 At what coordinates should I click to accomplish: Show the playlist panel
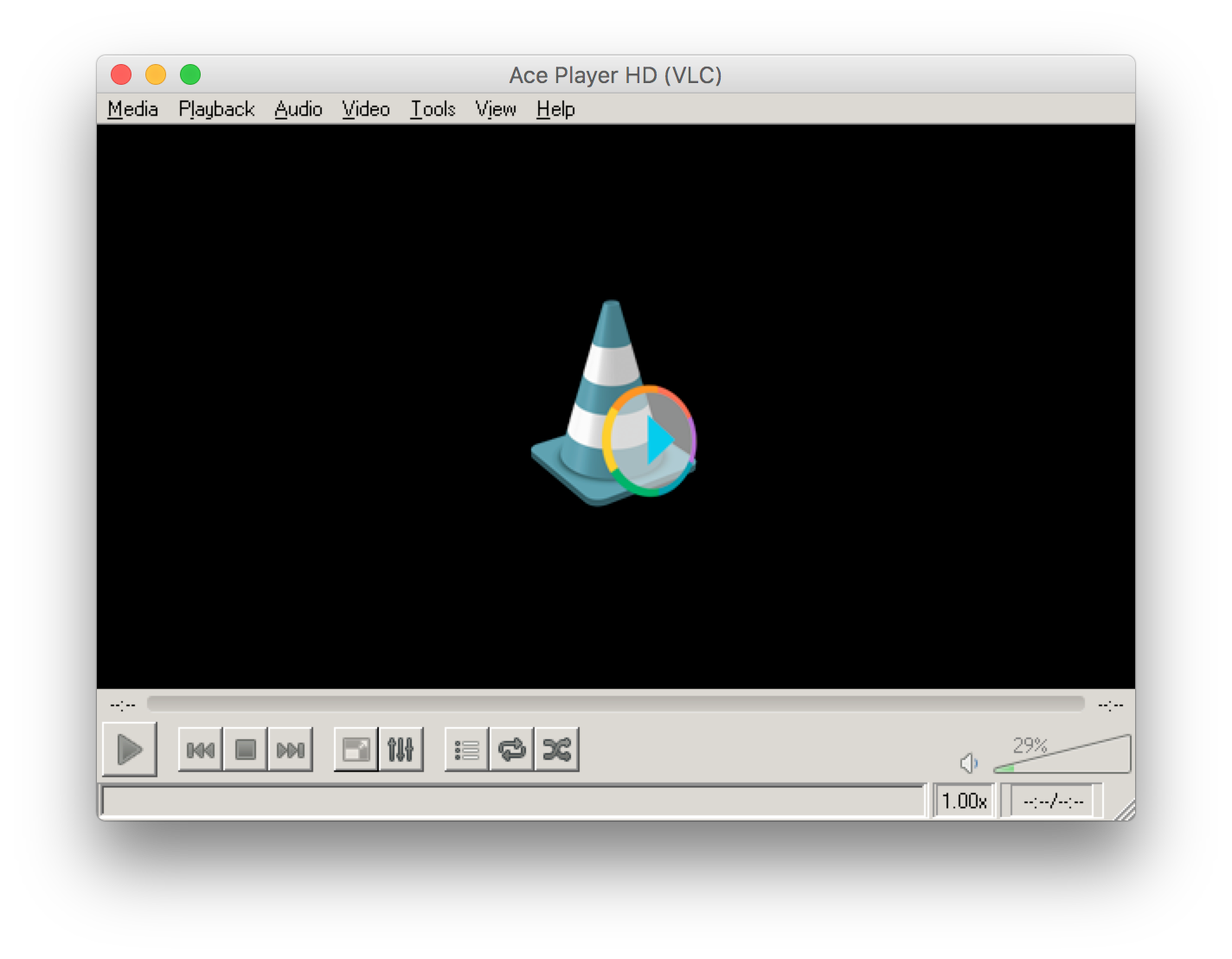coord(466,750)
